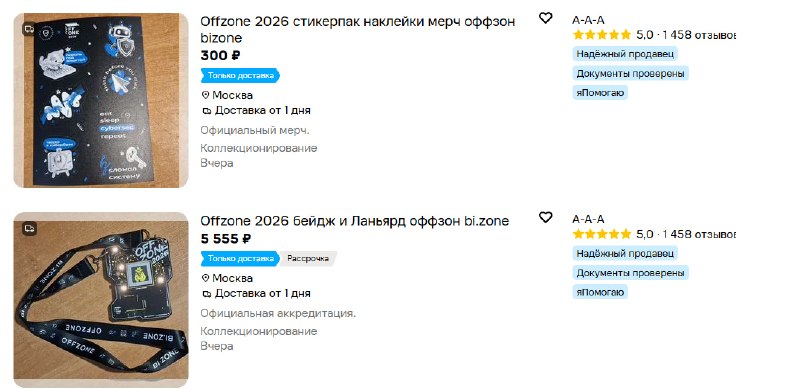
Task: Favorite the Offzone stickerpack listing with heart icon
Action: [545, 18]
